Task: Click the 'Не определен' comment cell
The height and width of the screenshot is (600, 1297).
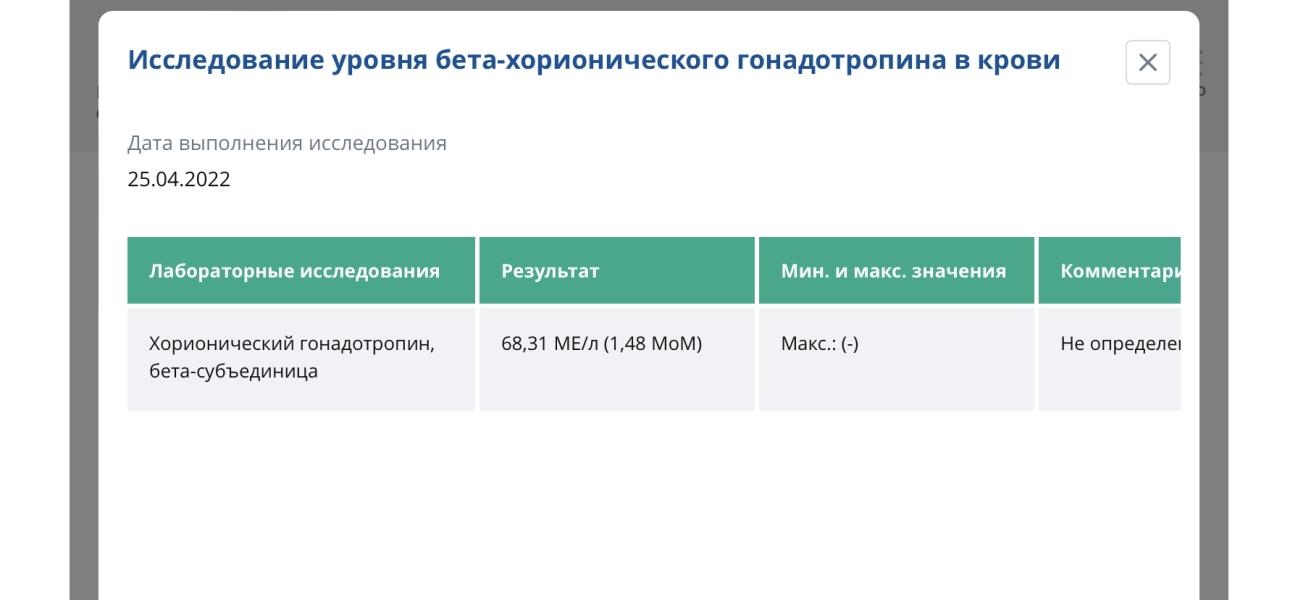Action: pyautogui.click(x=1110, y=358)
